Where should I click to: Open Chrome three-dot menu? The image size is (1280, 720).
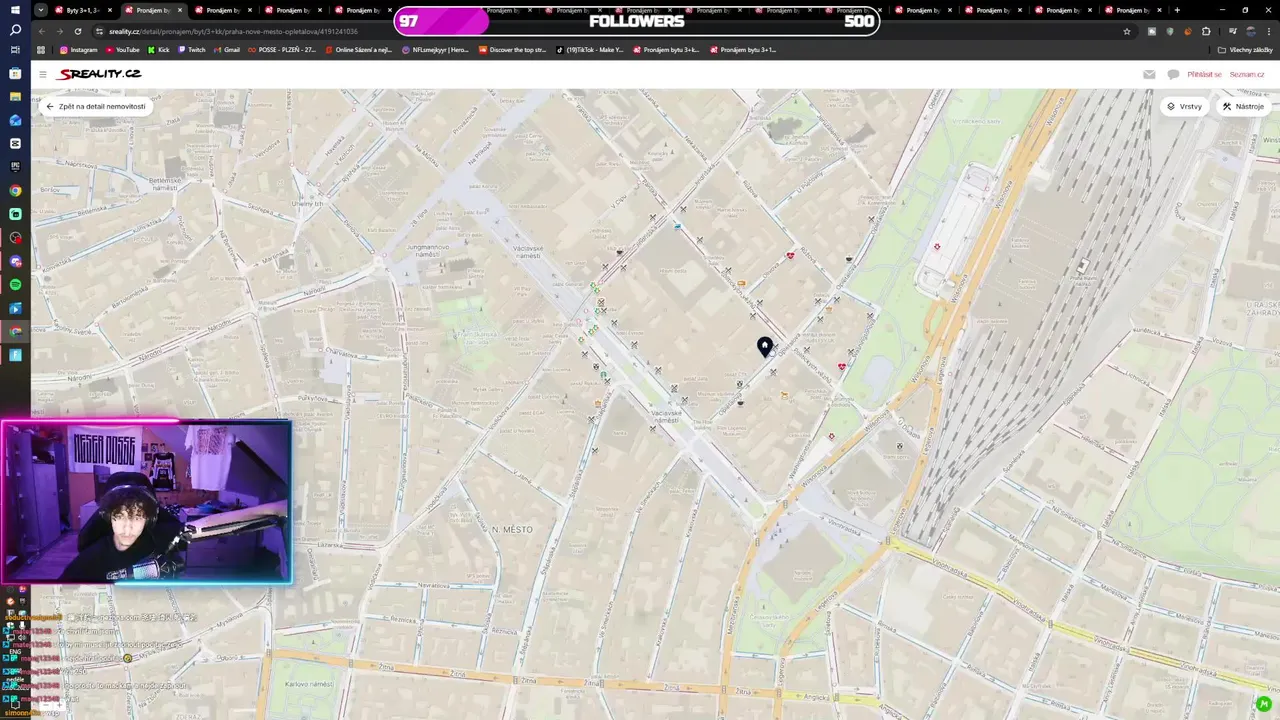pyautogui.click(x=1269, y=31)
